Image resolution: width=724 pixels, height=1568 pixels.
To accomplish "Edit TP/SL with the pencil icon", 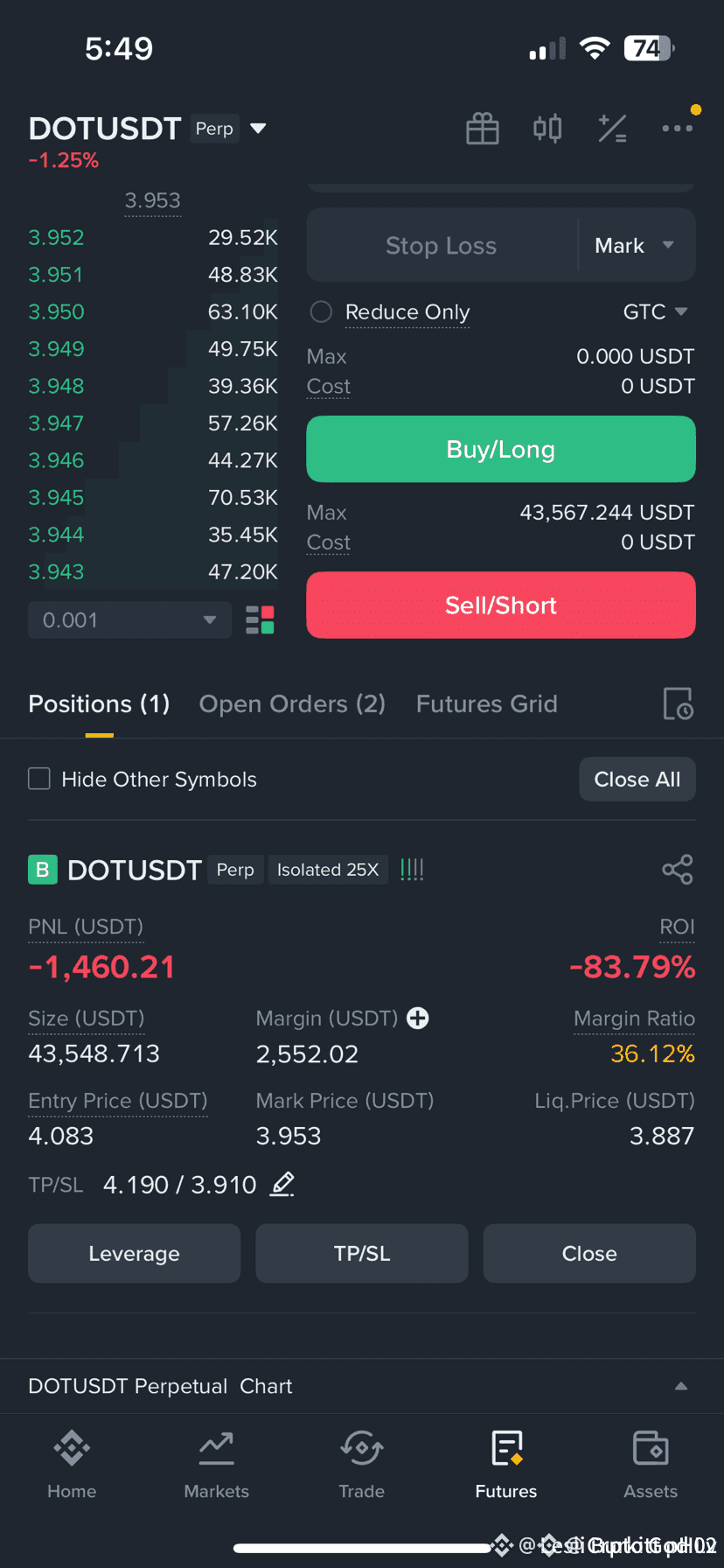I will click(x=282, y=1185).
